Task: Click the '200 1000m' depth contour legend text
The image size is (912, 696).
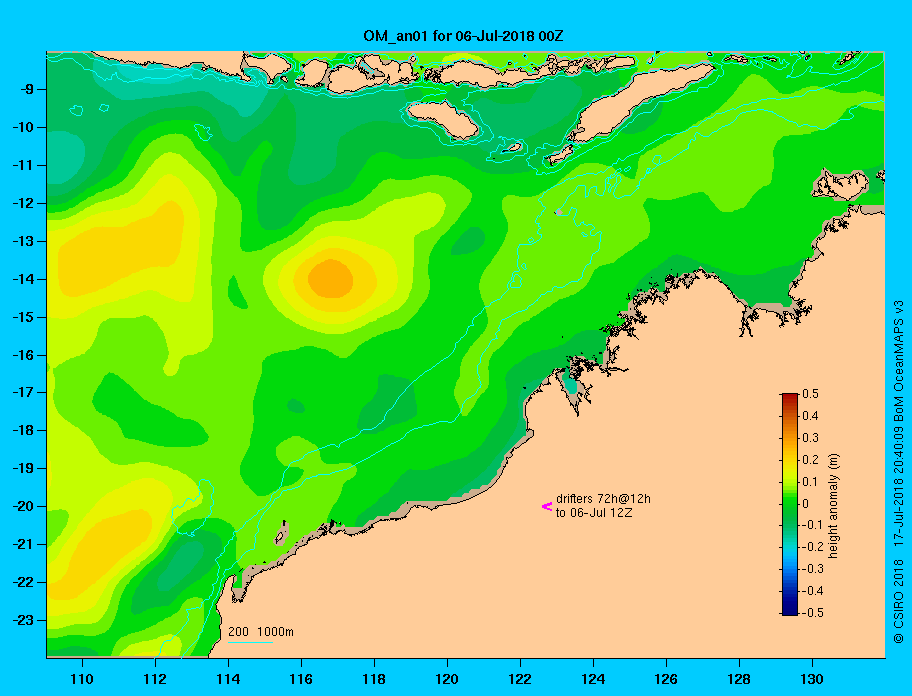Action: tap(261, 632)
